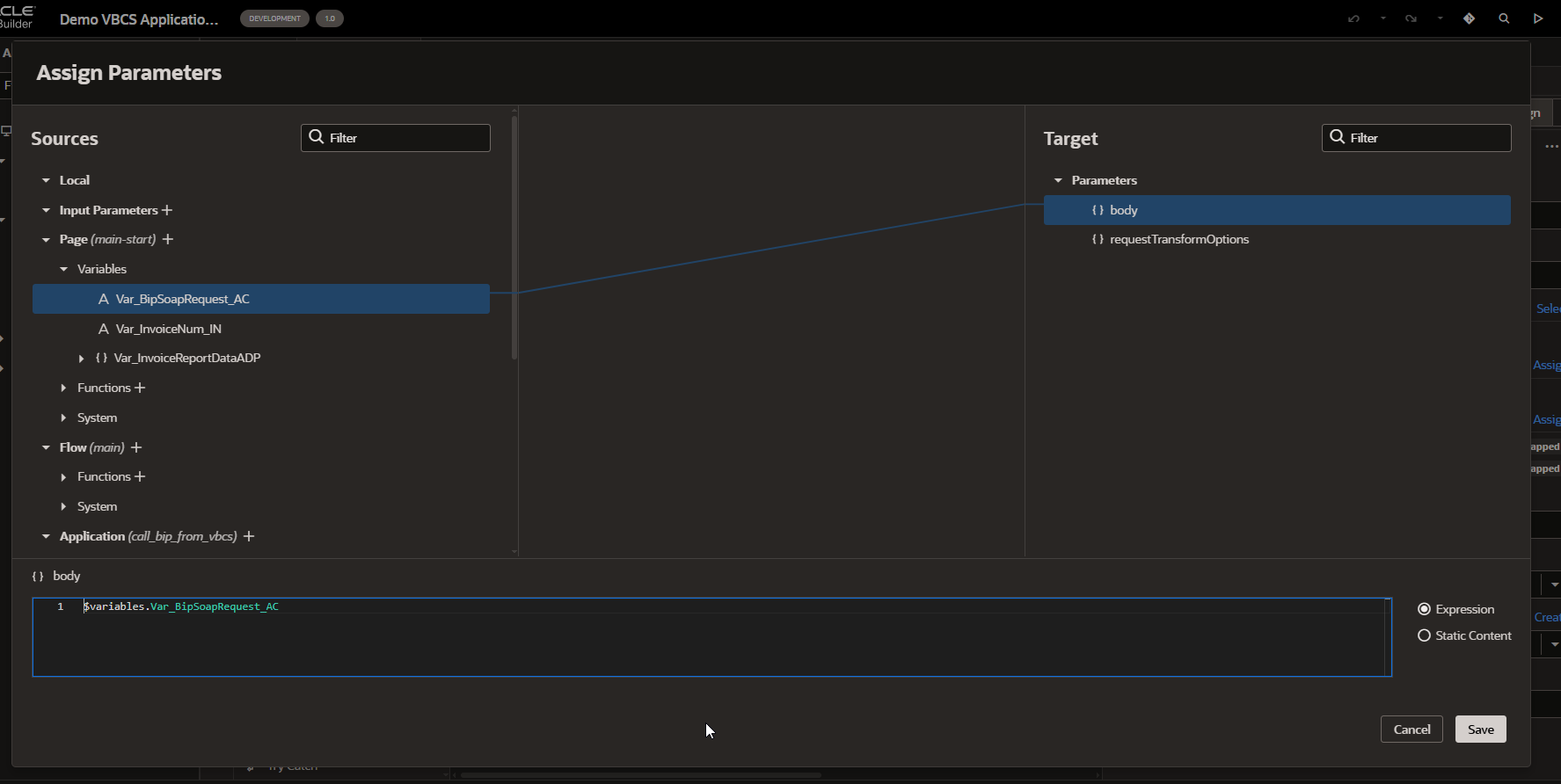Select the body target parameter

pyautogui.click(x=1277, y=210)
